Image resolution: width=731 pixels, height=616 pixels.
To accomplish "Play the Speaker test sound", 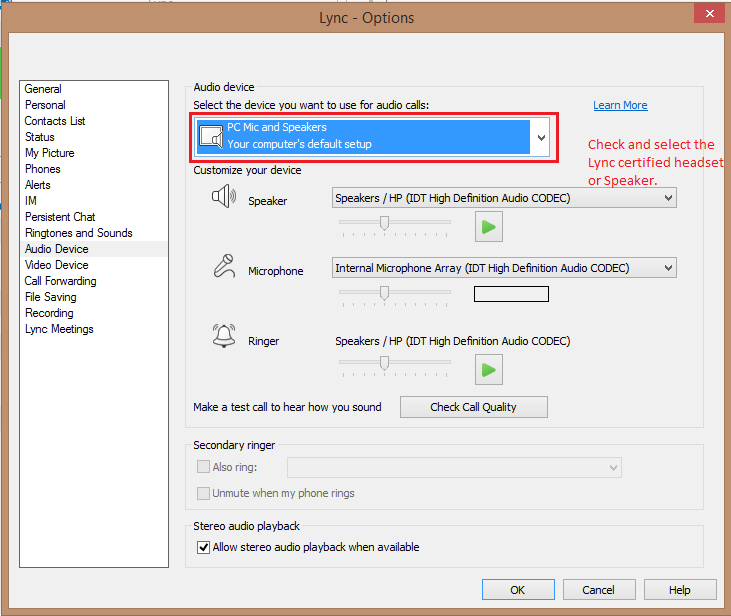I will (x=489, y=227).
